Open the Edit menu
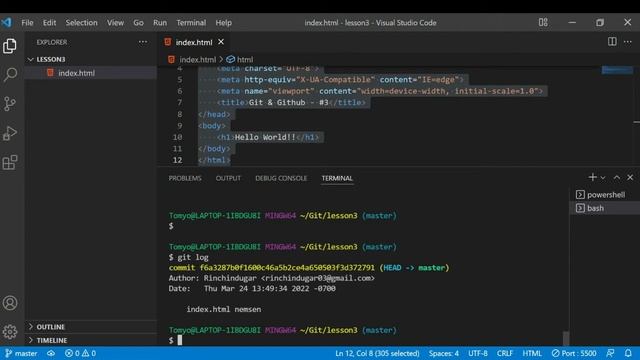 [x=49, y=22]
